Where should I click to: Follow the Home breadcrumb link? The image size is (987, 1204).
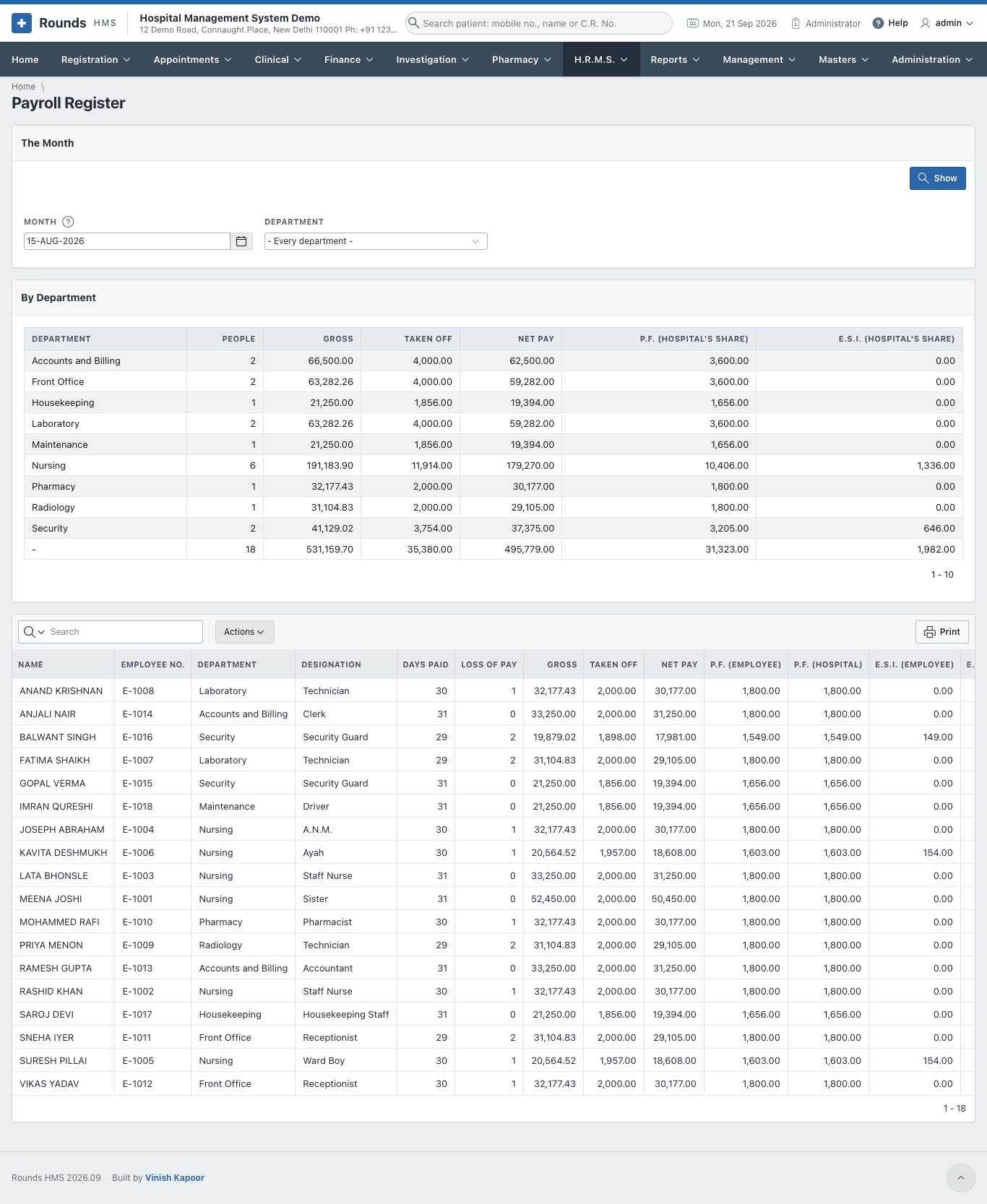pos(23,87)
